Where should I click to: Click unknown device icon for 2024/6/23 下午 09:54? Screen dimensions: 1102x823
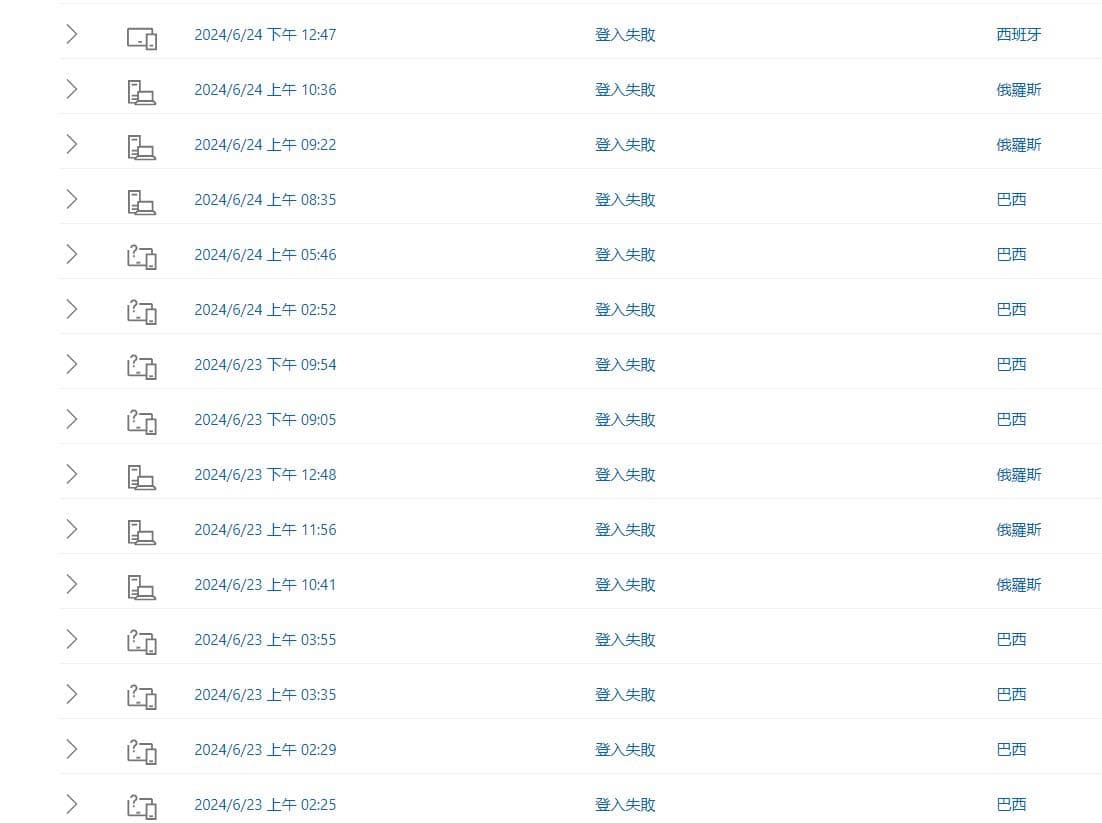pos(142,367)
